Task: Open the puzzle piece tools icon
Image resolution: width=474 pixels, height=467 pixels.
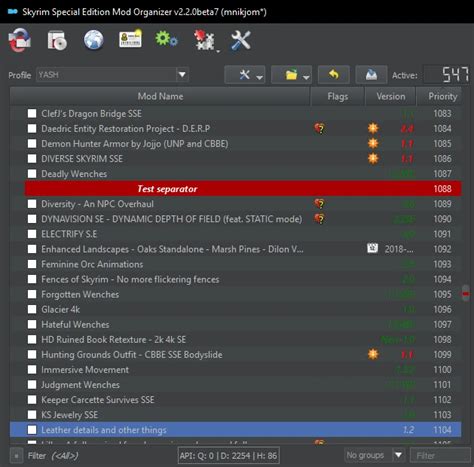Action: point(203,40)
